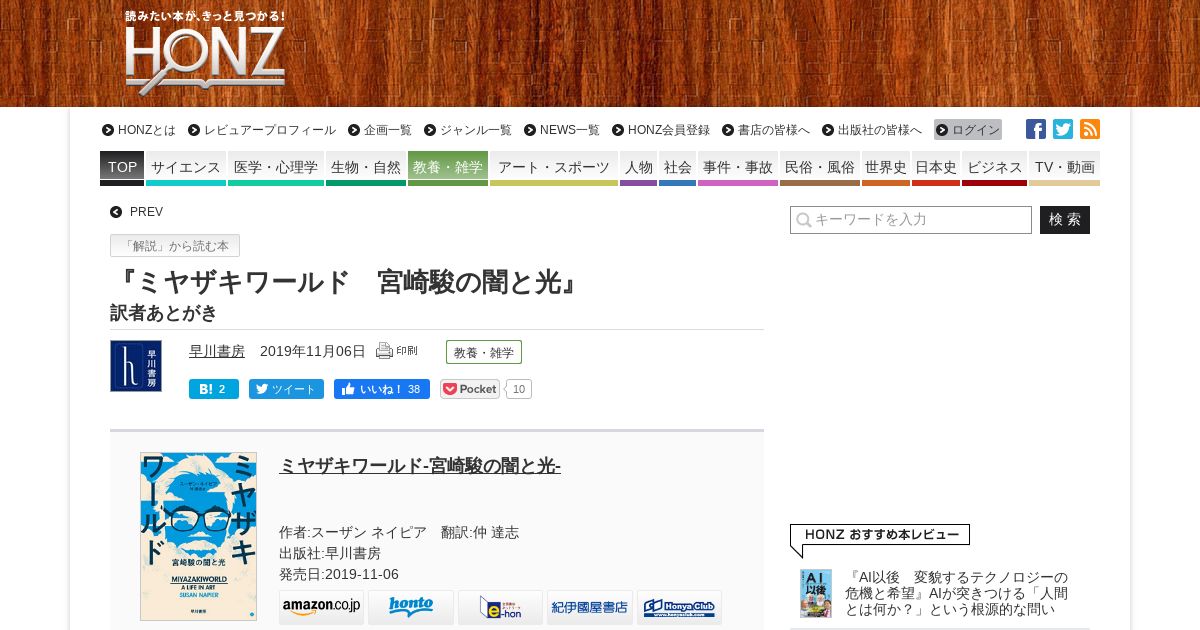
Task: Select the 教養・雑学 tab
Action: pyautogui.click(x=448, y=168)
